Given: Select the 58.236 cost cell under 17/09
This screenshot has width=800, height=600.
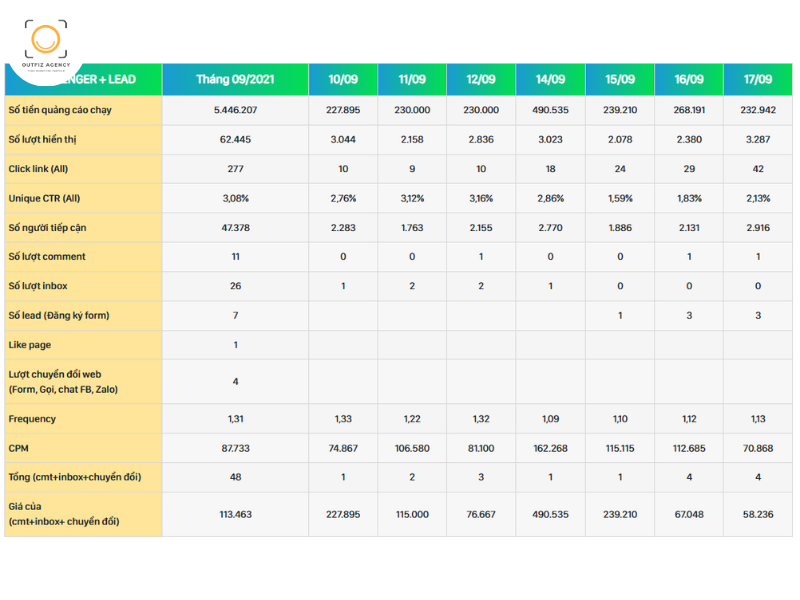Looking at the screenshot, I should point(758,514).
